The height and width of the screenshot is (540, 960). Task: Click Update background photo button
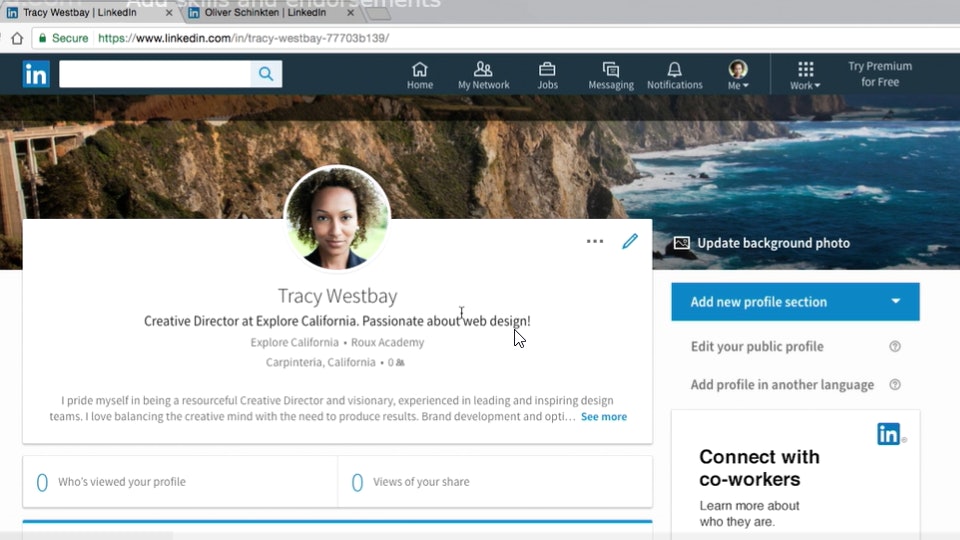point(762,243)
